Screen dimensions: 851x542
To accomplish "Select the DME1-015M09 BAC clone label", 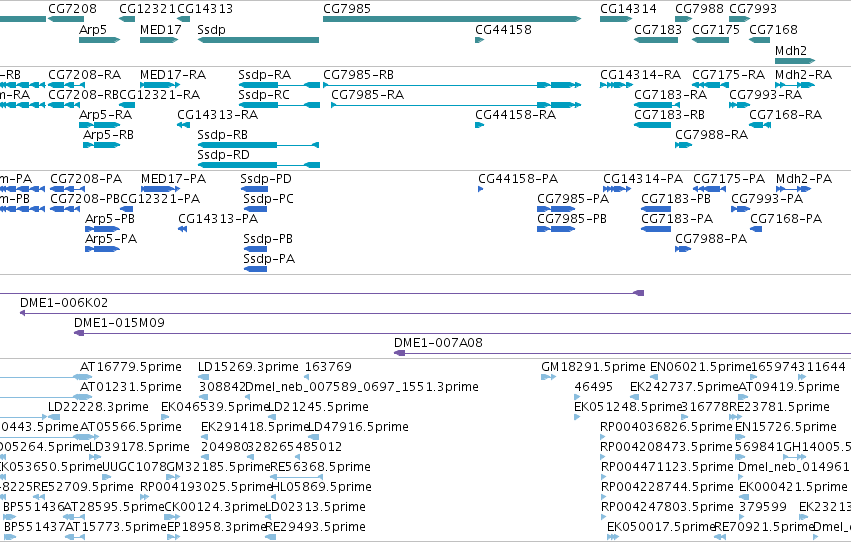I will (119, 323).
